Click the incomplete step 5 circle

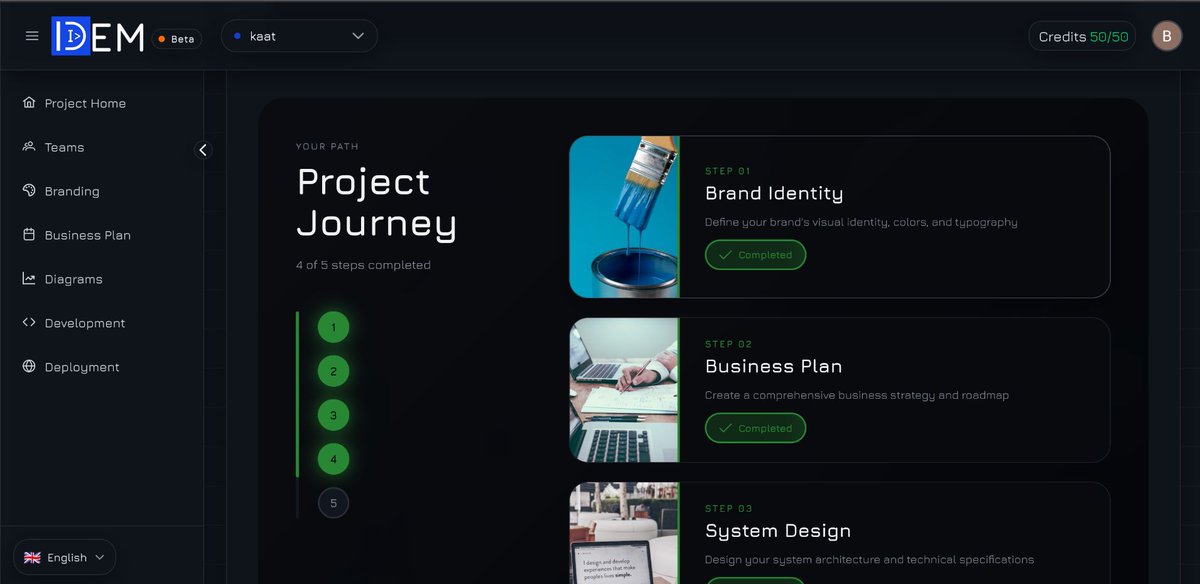click(333, 503)
